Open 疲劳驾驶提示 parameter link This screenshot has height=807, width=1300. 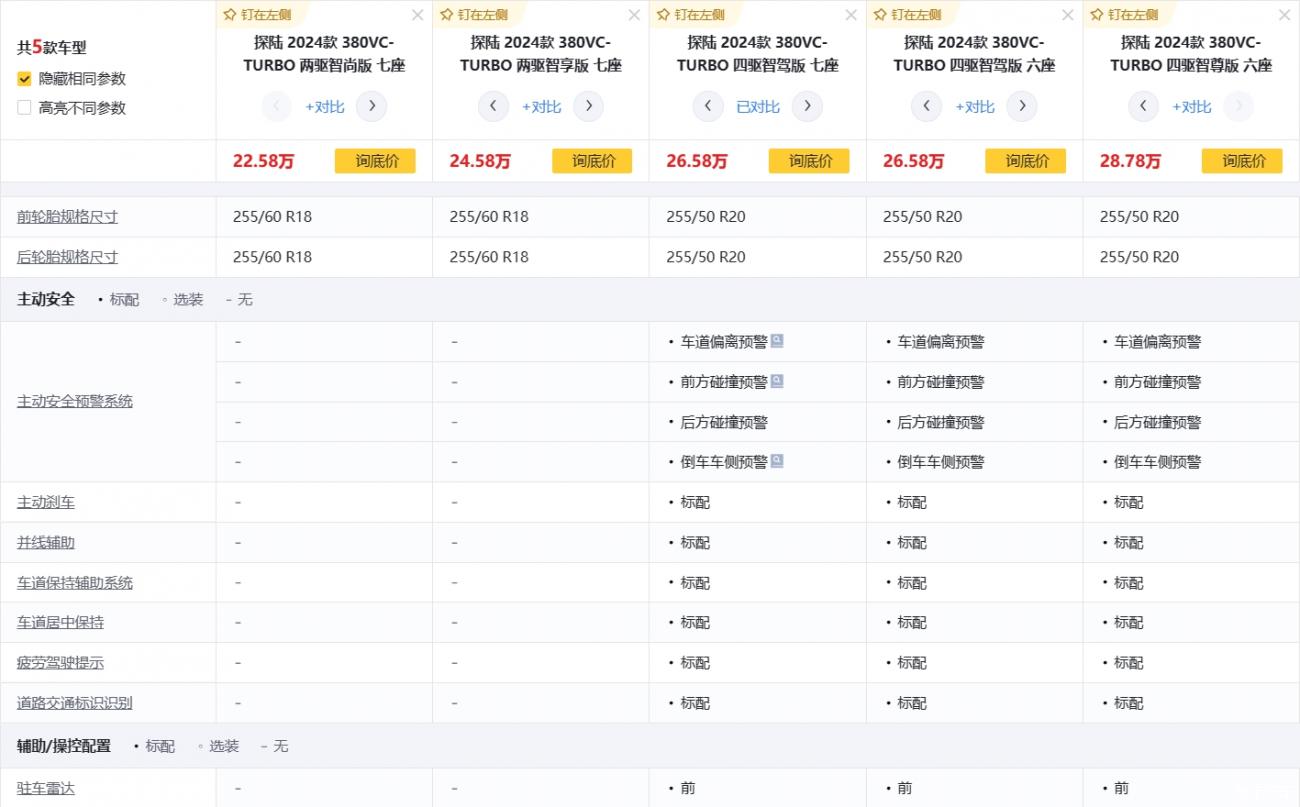pos(60,662)
